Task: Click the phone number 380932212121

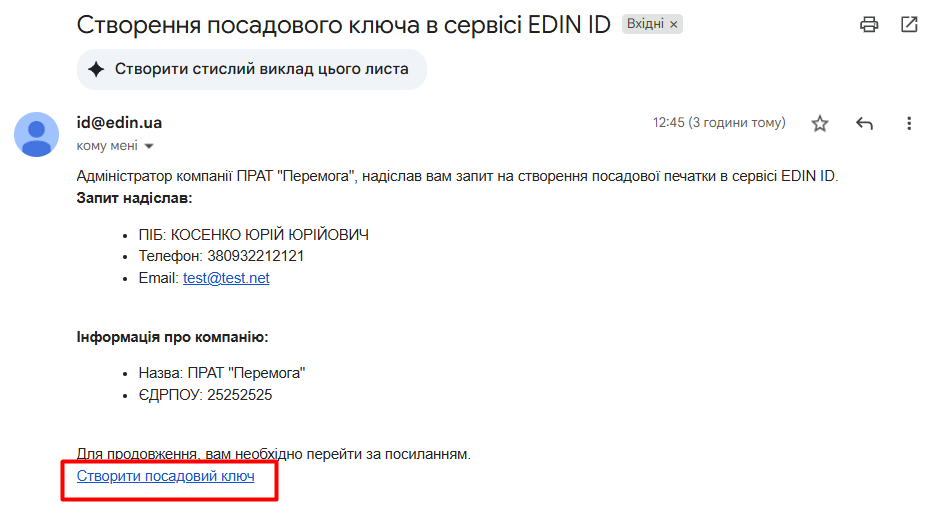Action: click(256, 256)
